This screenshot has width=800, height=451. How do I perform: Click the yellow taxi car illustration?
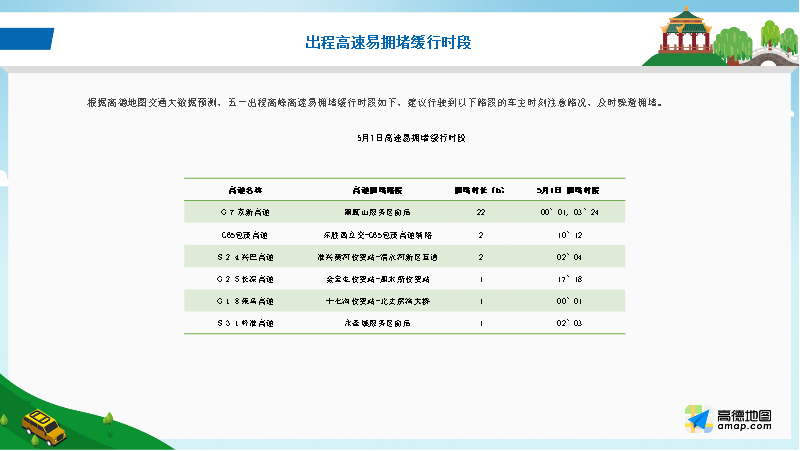[42, 427]
